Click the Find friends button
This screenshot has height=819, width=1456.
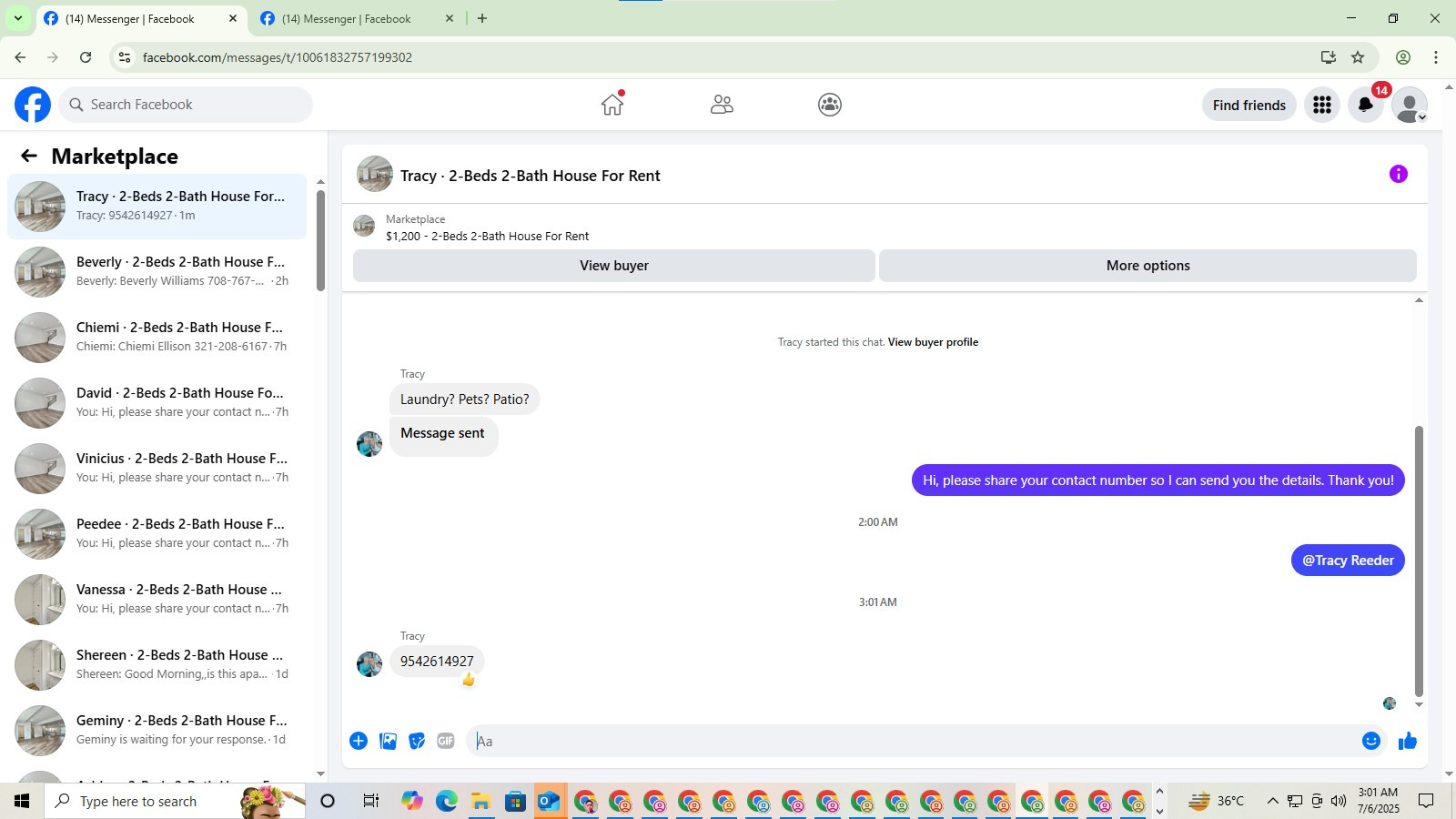(x=1249, y=105)
